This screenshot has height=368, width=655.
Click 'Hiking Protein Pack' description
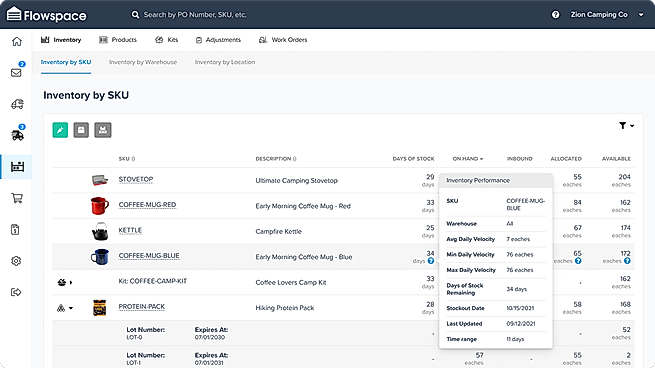[285, 308]
